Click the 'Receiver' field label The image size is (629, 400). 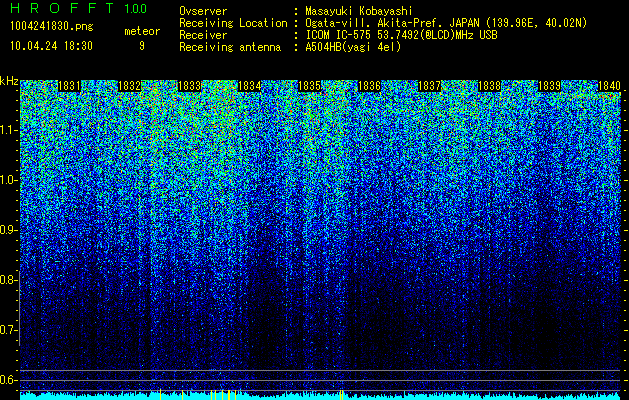203,35
